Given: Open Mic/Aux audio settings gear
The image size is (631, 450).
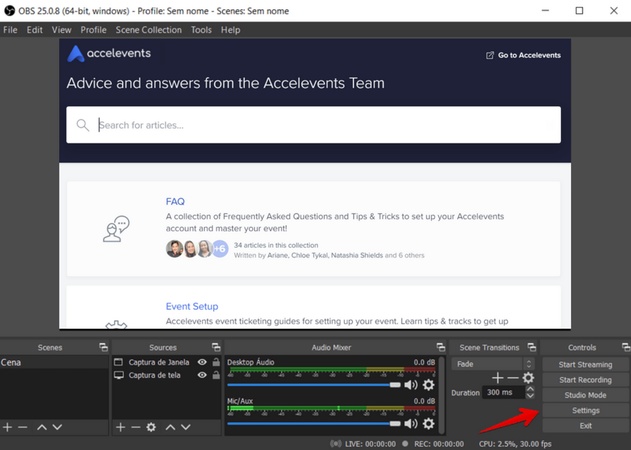Looking at the screenshot, I should (x=429, y=423).
